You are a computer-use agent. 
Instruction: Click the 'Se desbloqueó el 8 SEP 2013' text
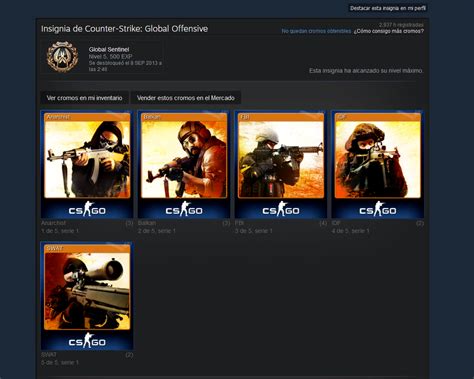125,66
